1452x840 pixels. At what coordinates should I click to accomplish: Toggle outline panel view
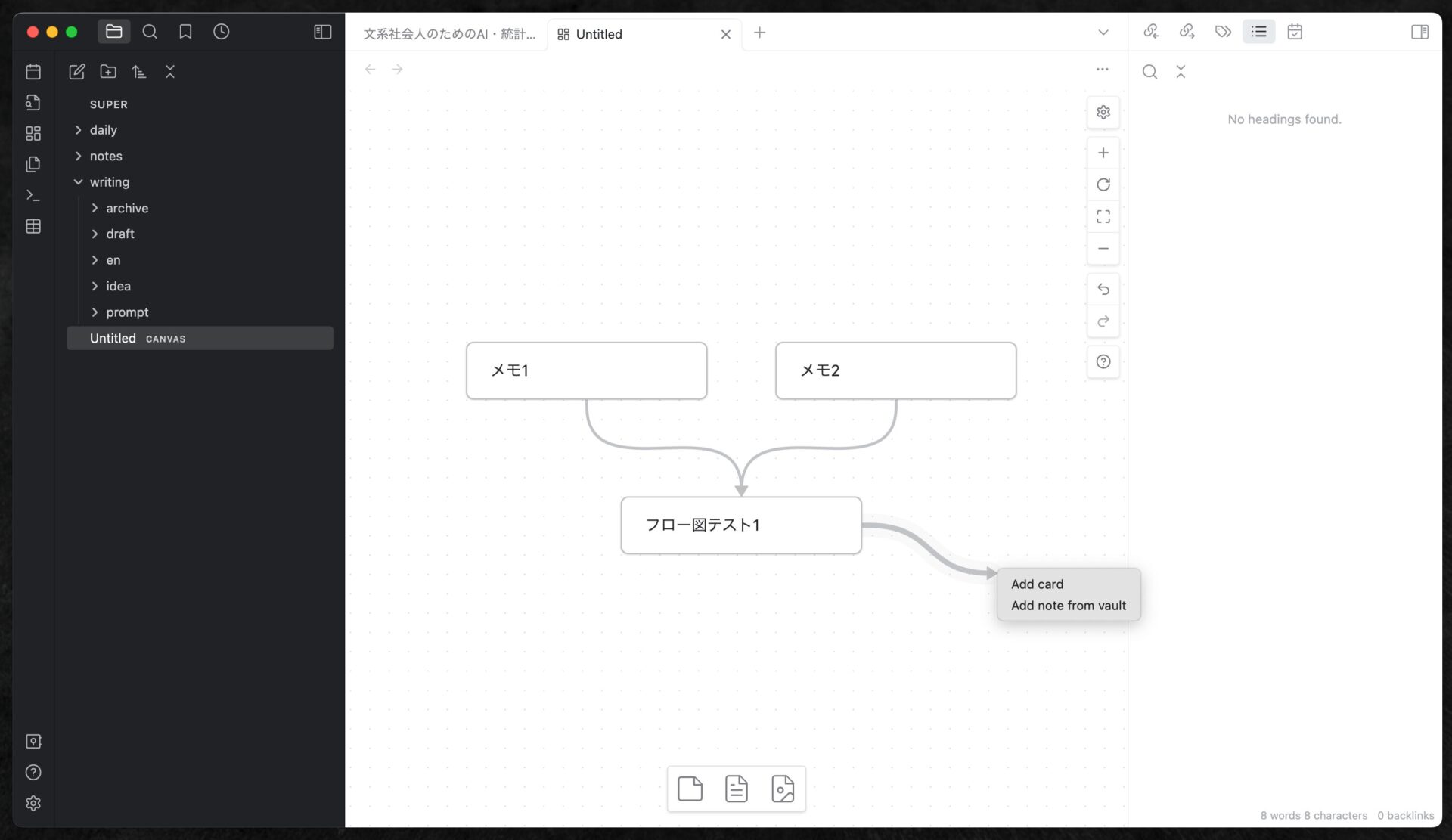[x=1258, y=32]
